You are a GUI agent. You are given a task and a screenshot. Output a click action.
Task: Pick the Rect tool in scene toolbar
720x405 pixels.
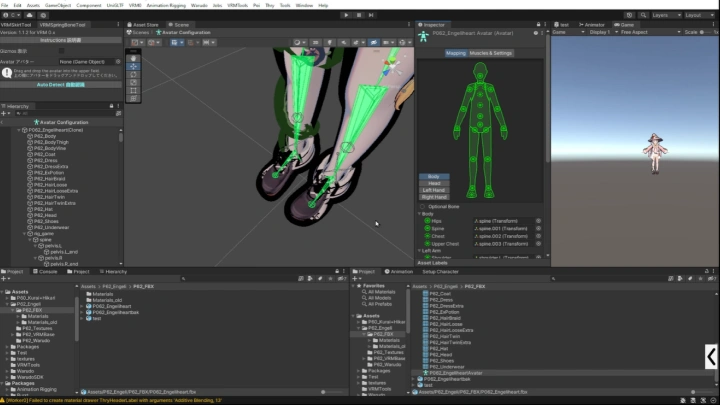(134, 90)
